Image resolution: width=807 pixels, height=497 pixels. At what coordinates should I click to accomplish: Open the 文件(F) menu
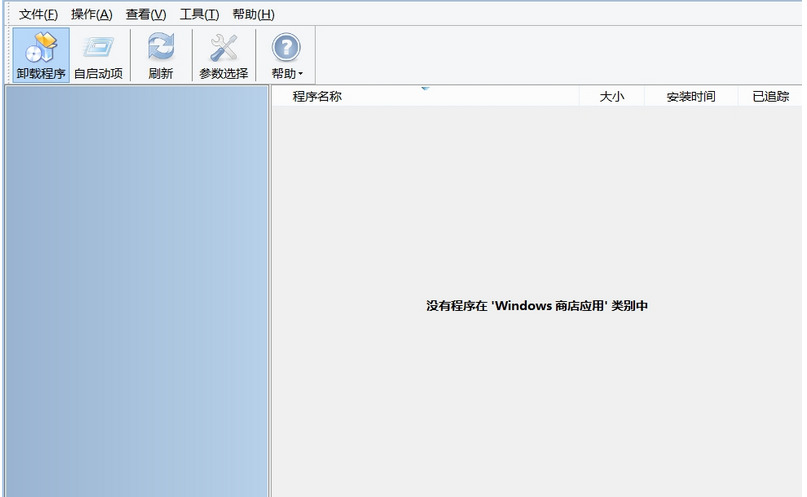click(38, 14)
